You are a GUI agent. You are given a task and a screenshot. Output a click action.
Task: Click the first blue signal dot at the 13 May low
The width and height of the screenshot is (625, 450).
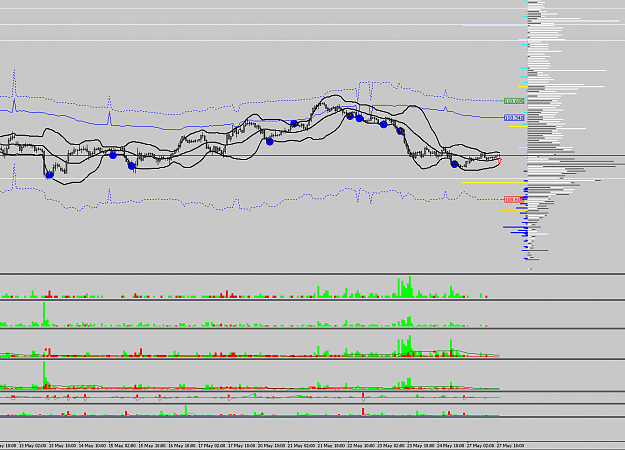point(49,175)
